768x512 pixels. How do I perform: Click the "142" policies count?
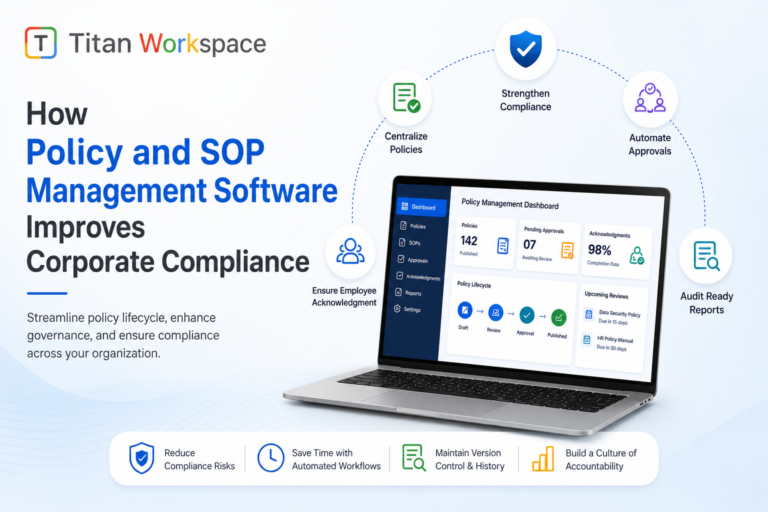tap(469, 241)
